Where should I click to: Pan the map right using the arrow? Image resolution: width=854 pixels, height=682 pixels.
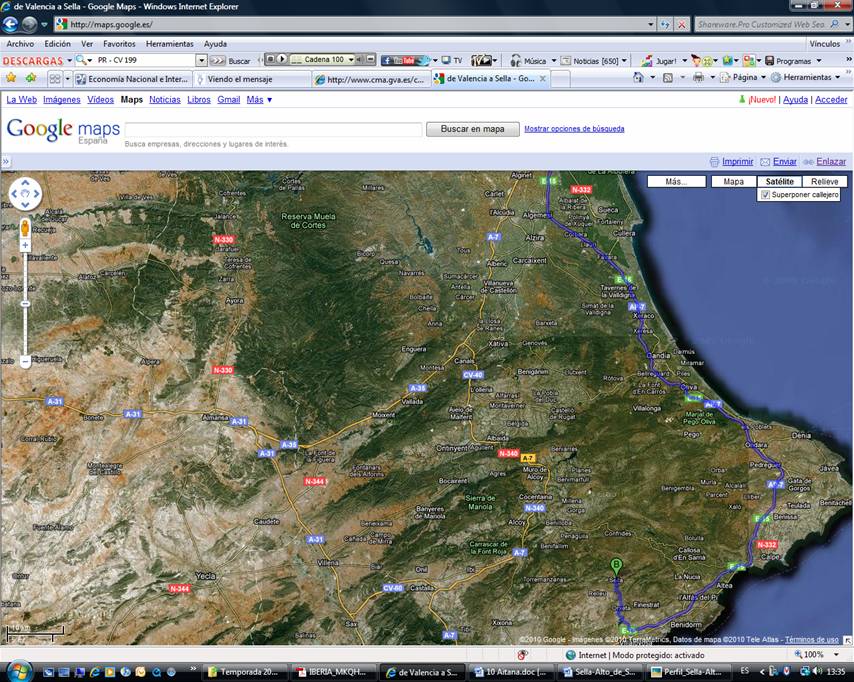point(36,193)
